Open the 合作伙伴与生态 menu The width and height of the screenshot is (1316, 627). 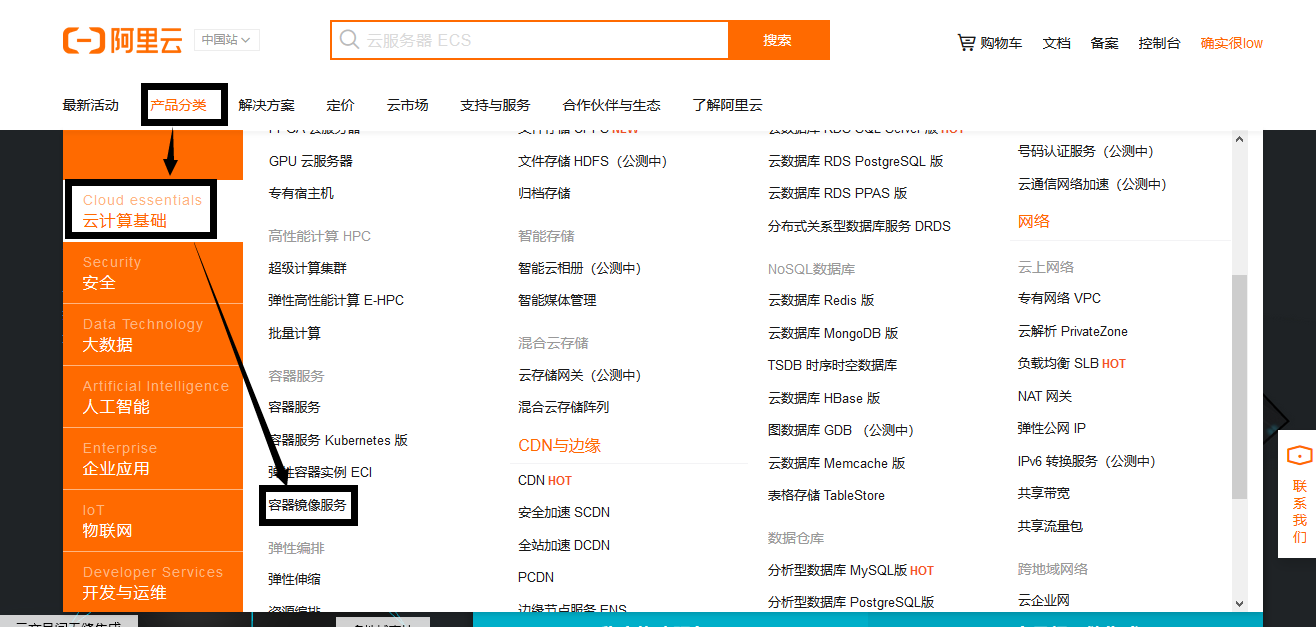(x=611, y=105)
